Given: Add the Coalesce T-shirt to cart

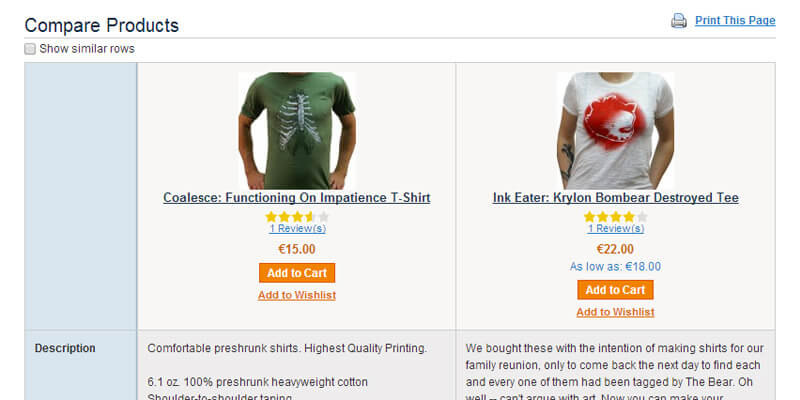Looking at the screenshot, I should click(x=297, y=273).
